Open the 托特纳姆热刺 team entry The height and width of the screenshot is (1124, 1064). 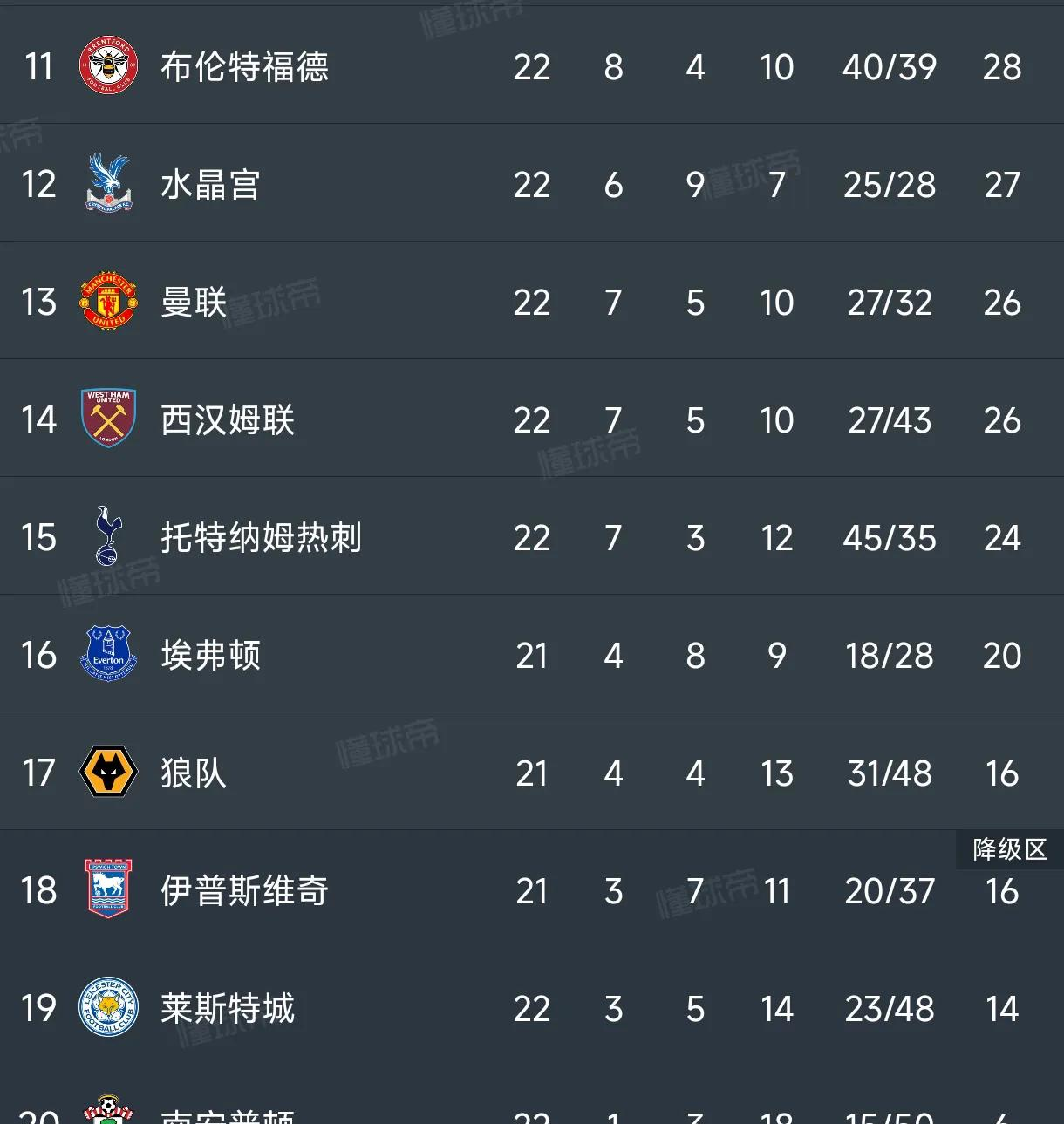pyautogui.click(x=260, y=537)
